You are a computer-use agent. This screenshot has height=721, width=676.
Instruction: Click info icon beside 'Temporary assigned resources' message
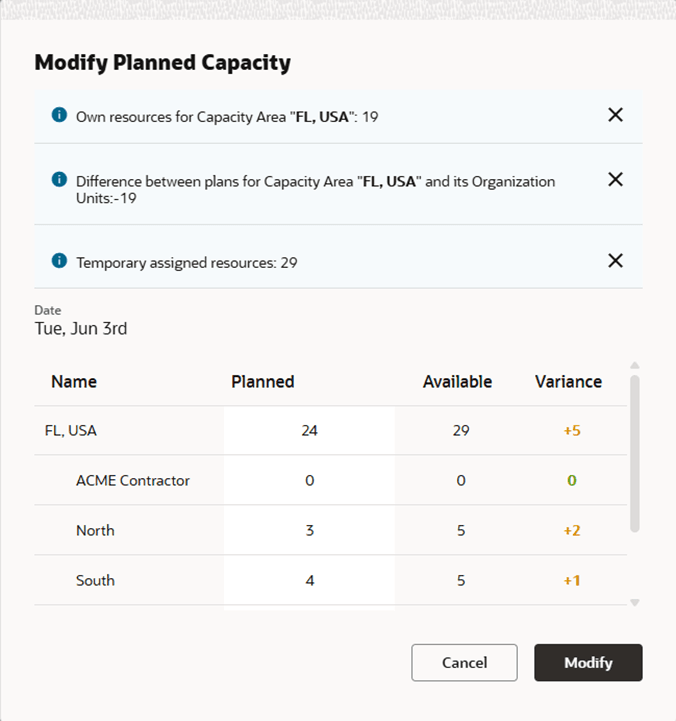59,261
